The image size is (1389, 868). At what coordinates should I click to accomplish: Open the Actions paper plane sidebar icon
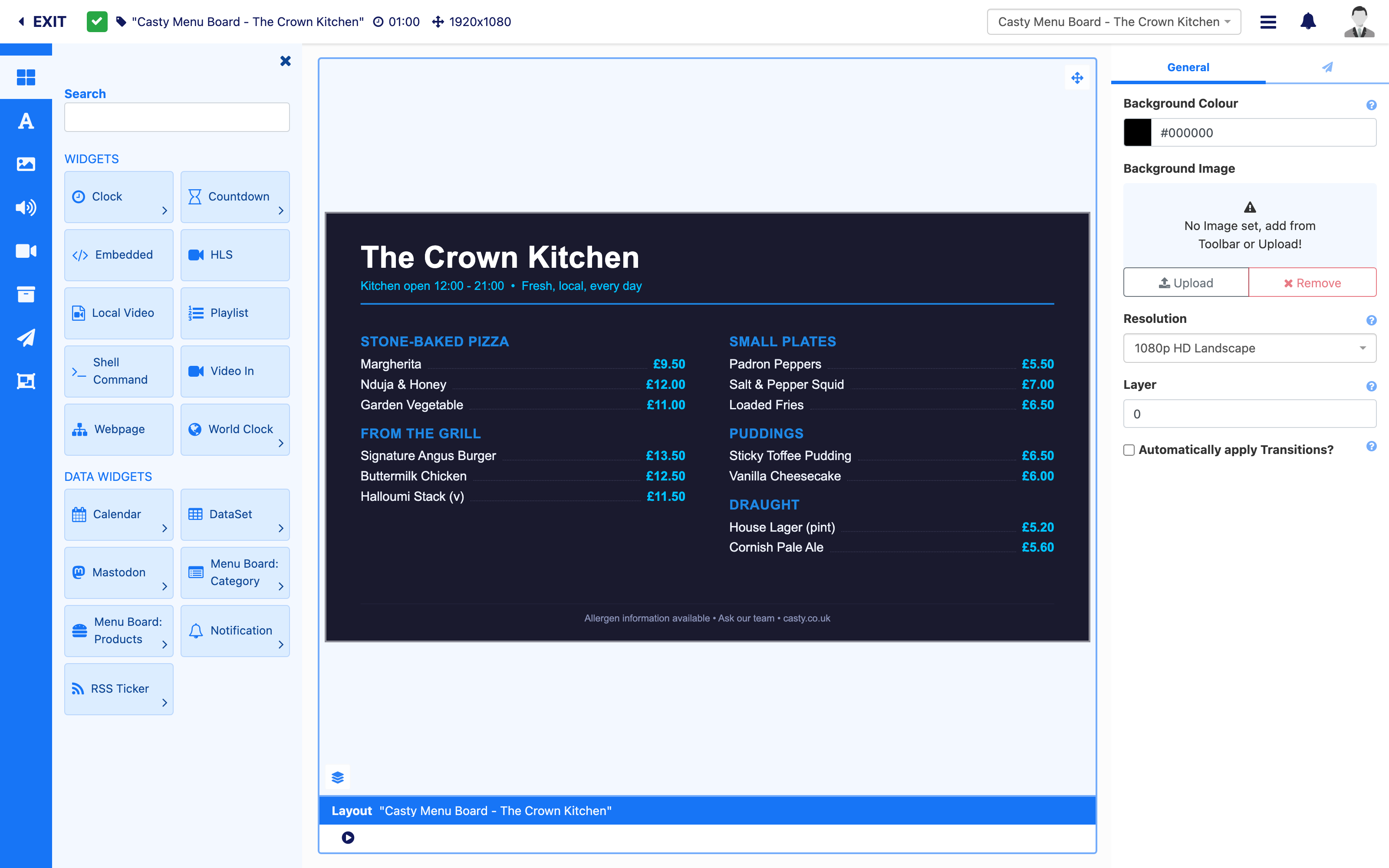(26, 338)
